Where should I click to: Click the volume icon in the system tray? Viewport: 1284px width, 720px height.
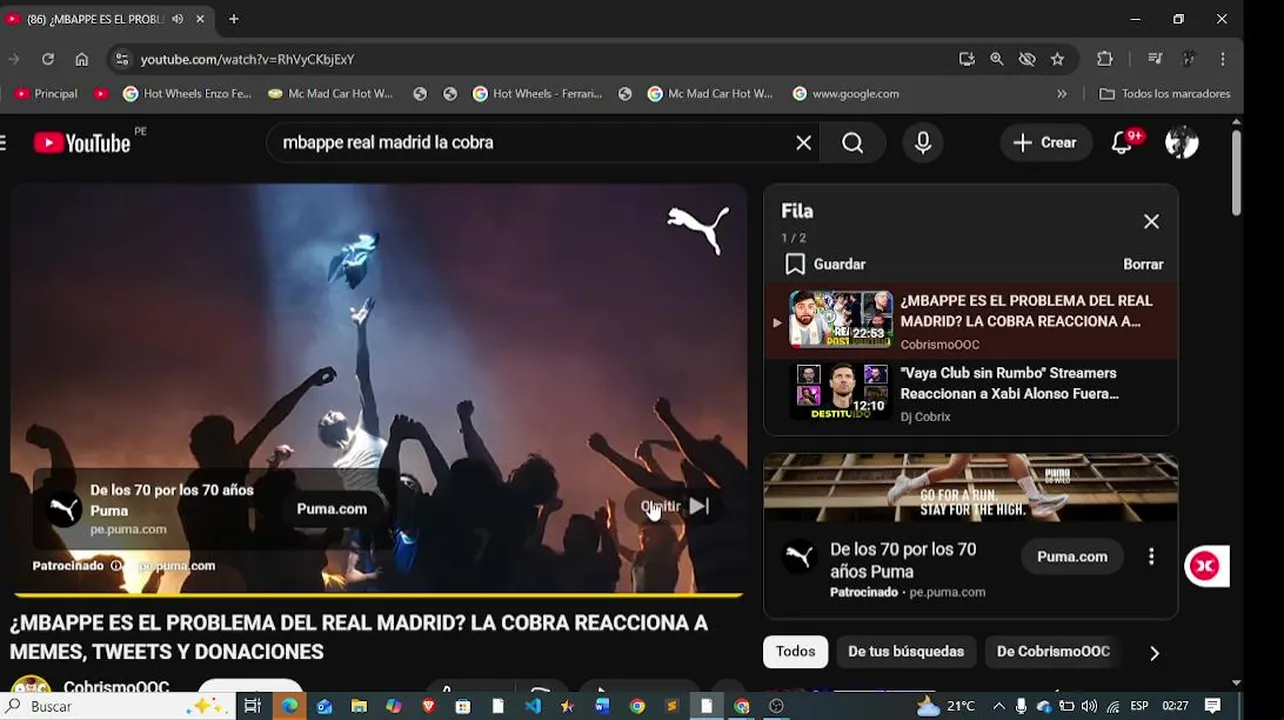(1089, 706)
